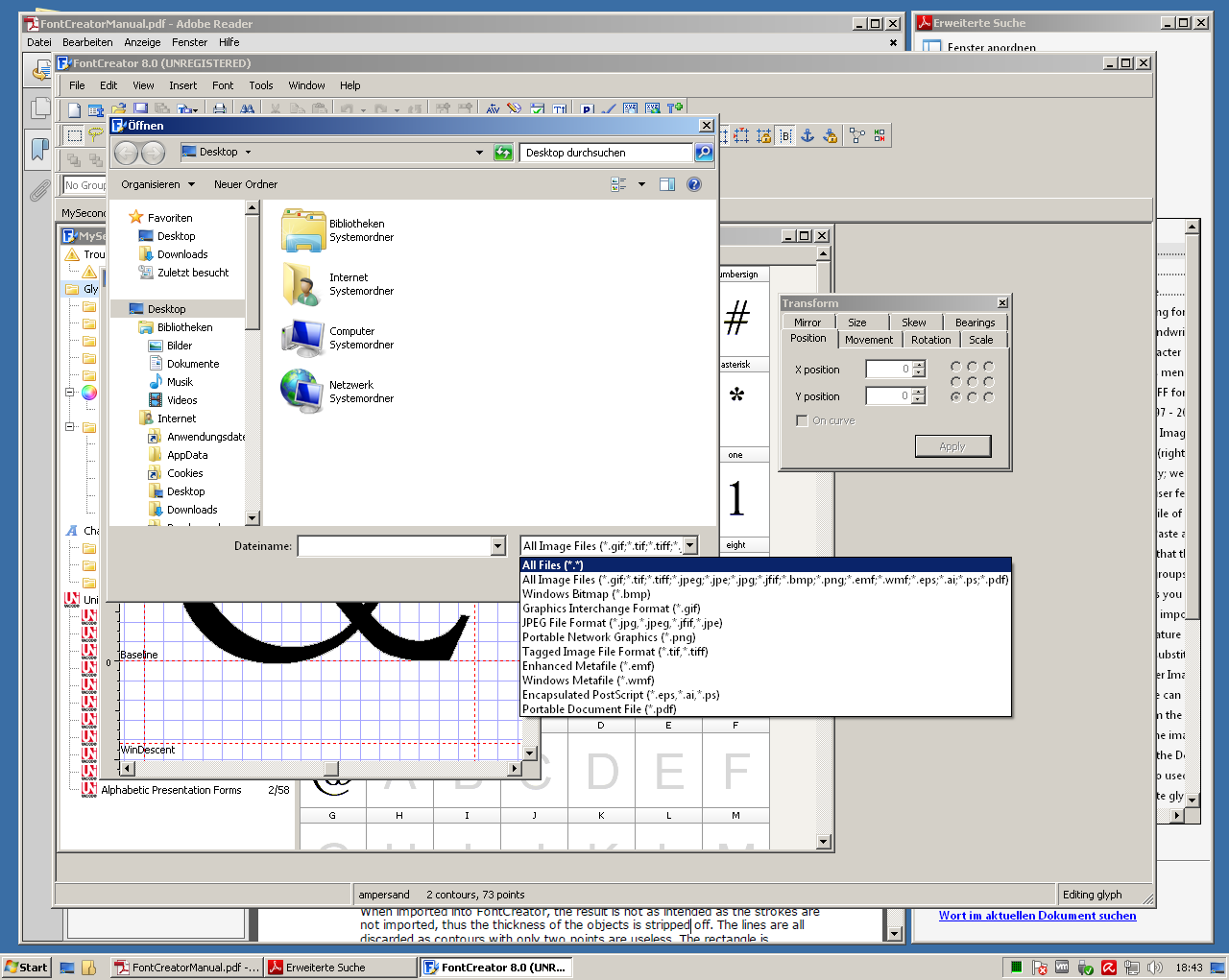Switch to the Mirror tab in Transform
Image resolution: width=1229 pixels, height=980 pixels.
click(807, 323)
